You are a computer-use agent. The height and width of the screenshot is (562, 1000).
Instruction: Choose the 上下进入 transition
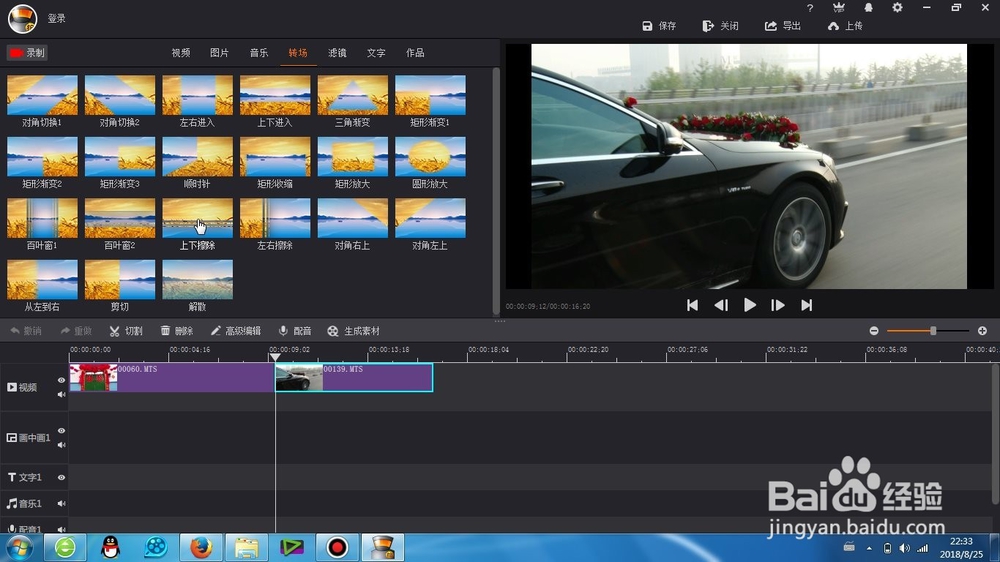[275, 95]
